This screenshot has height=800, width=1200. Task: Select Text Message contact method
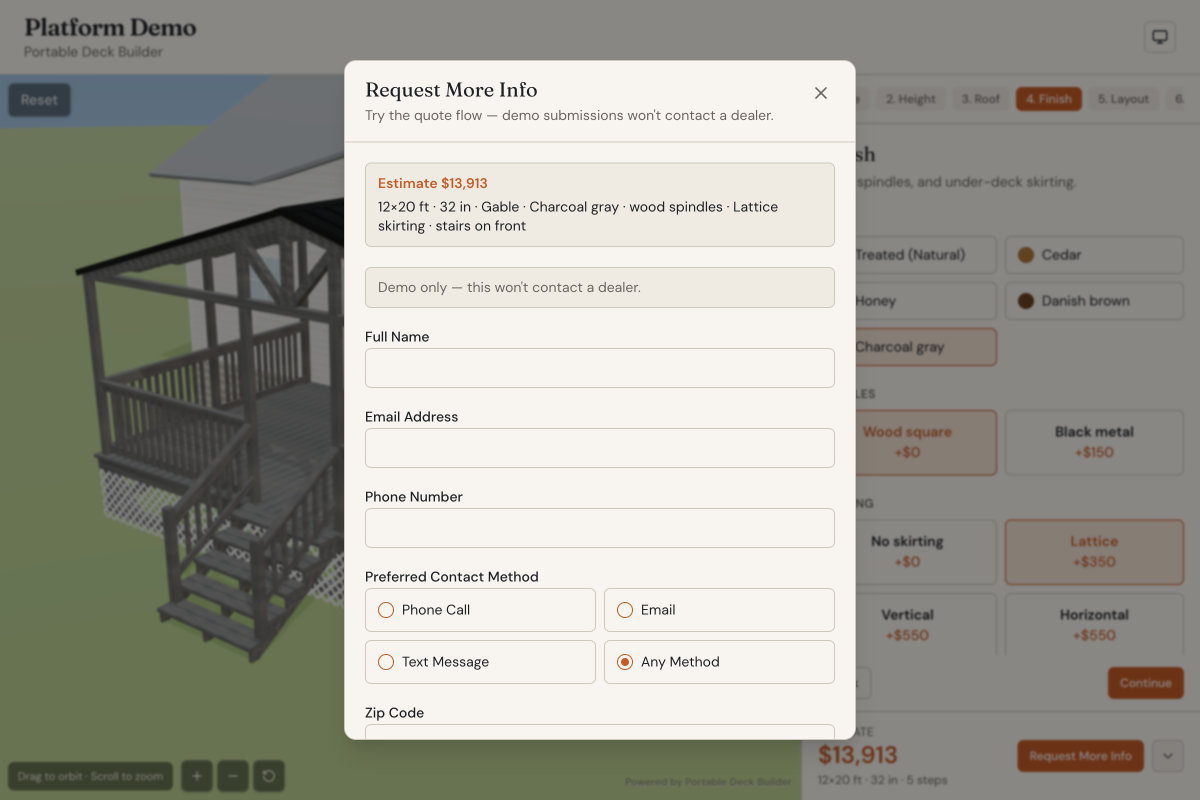(x=480, y=662)
